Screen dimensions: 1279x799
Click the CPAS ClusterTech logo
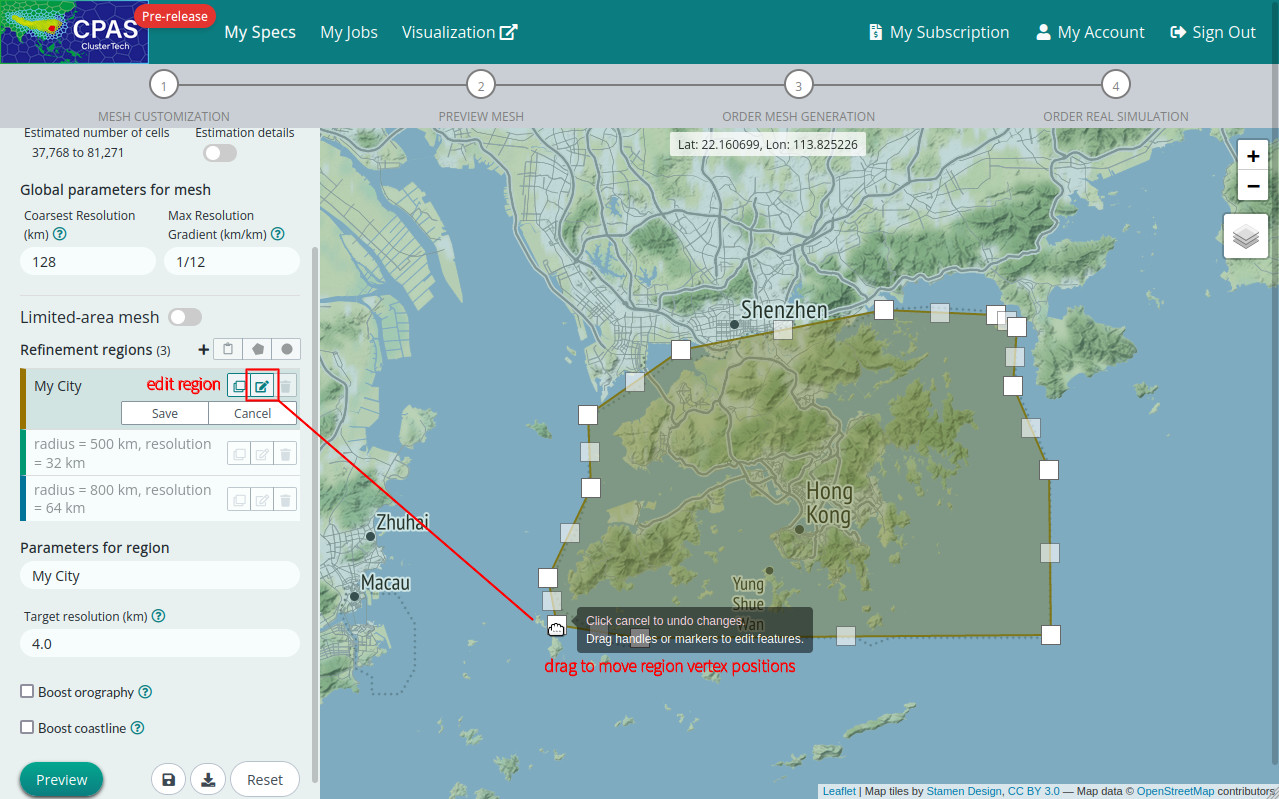point(74,32)
